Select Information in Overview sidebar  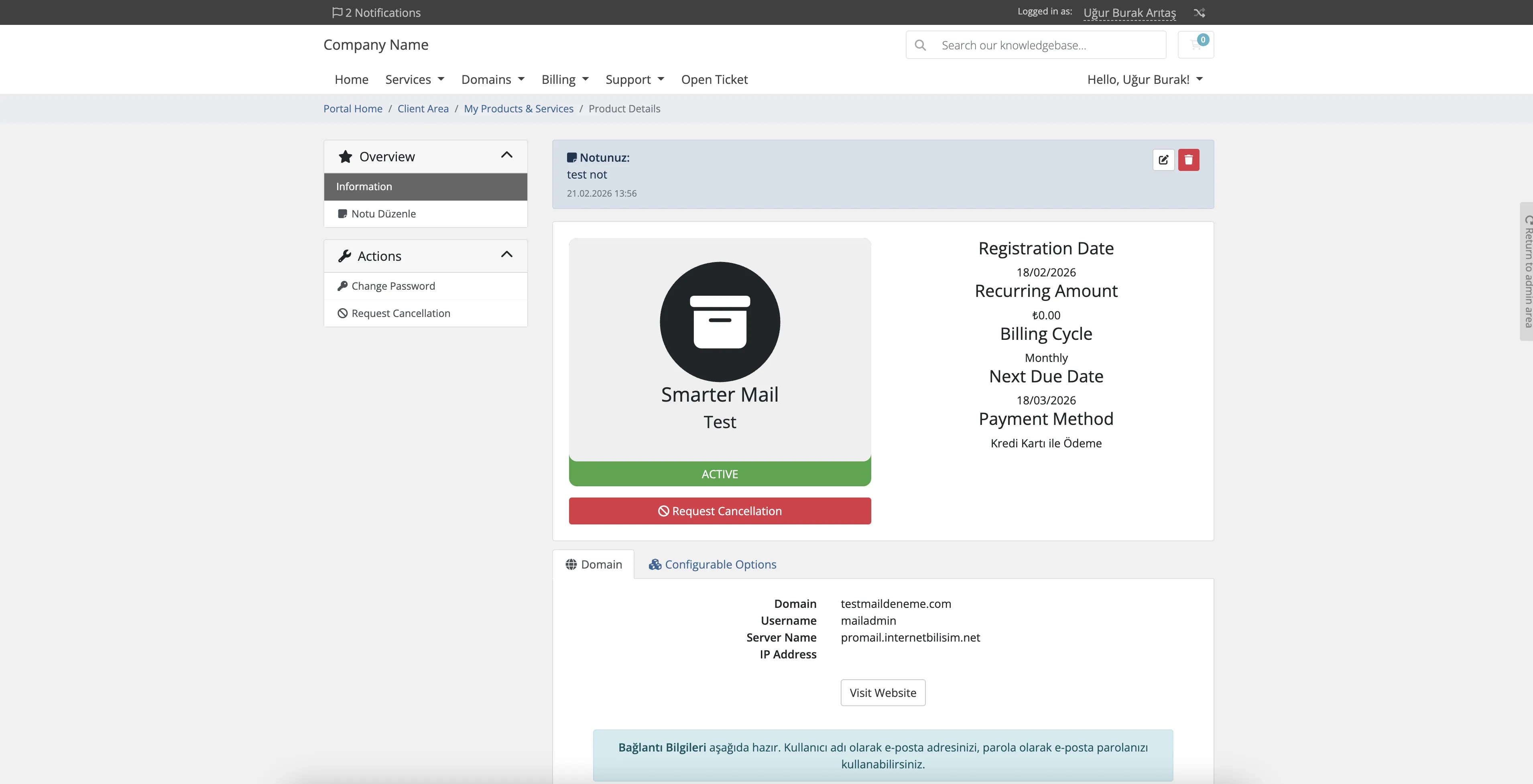[425, 186]
